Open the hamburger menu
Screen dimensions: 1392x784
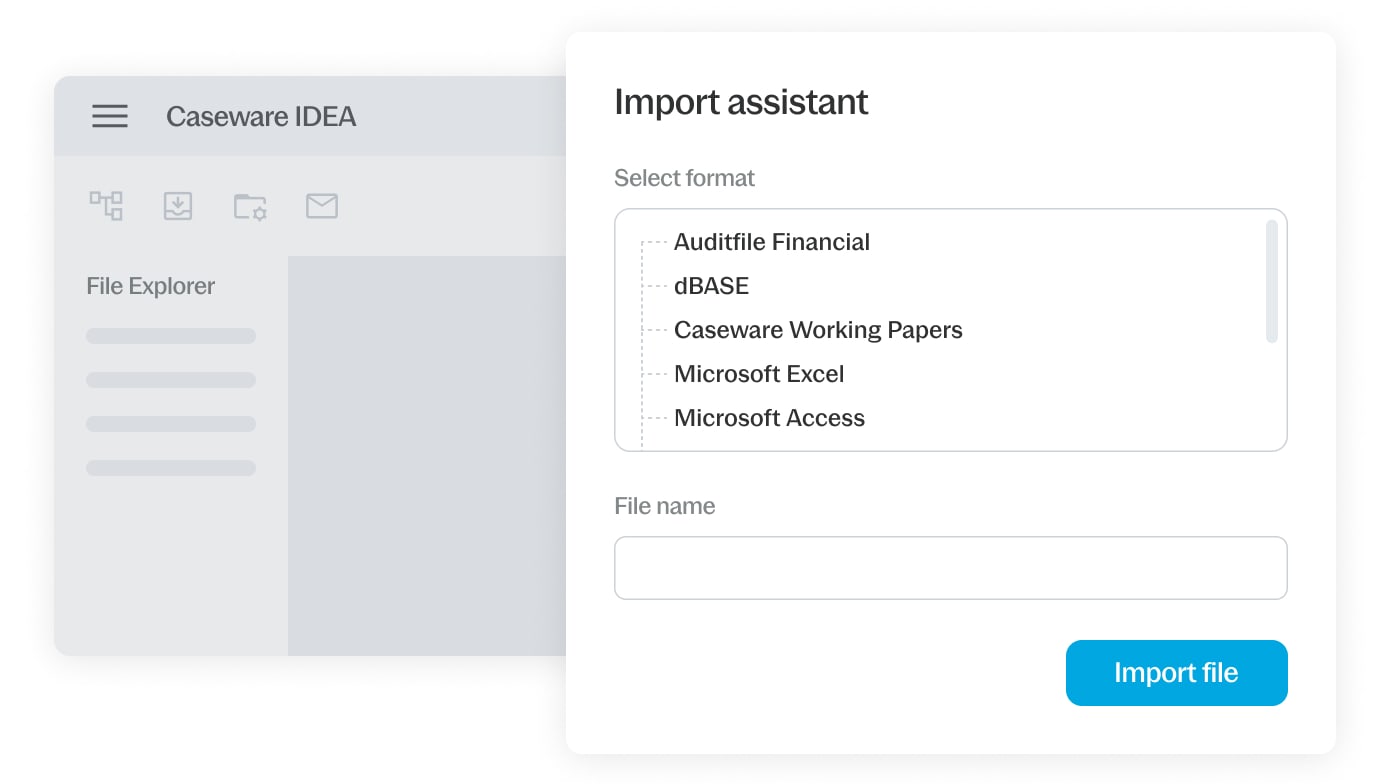110,116
